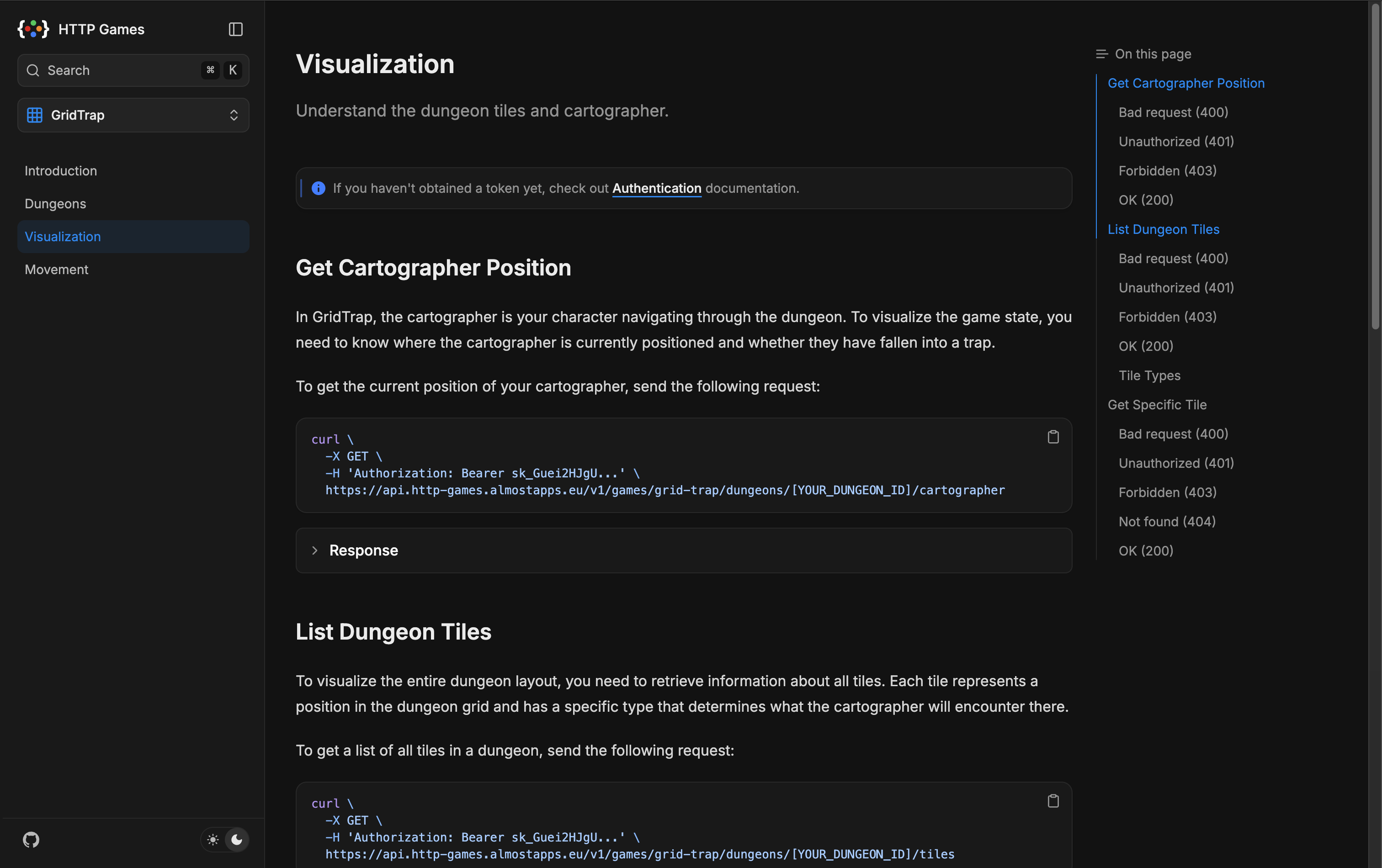The image size is (1382, 868).
Task: Click the blue info icon in the notice
Action: (x=318, y=188)
